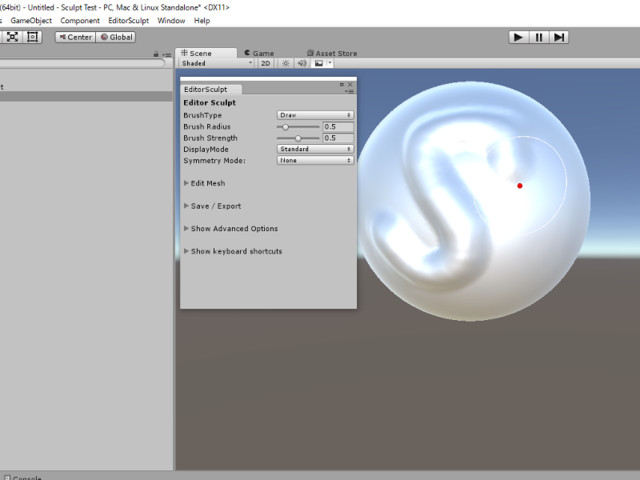Toggle pivot mode Center button
The image size is (640, 480).
tap(76, 37)
